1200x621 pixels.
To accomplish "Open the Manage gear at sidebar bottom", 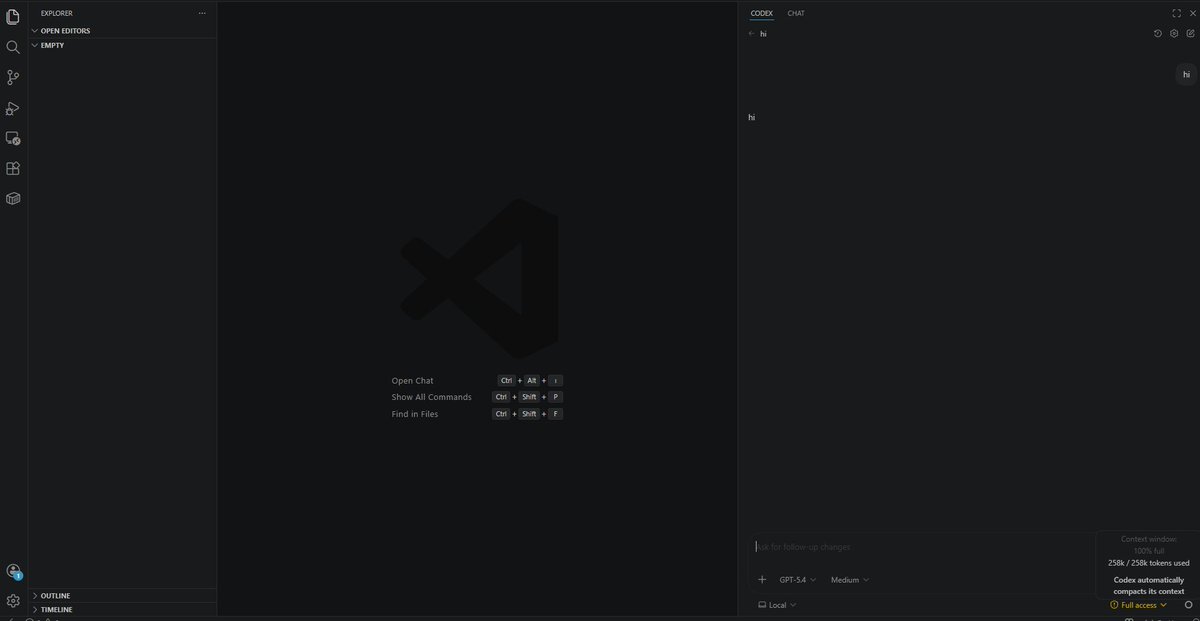I will click(x=13, y=601).
